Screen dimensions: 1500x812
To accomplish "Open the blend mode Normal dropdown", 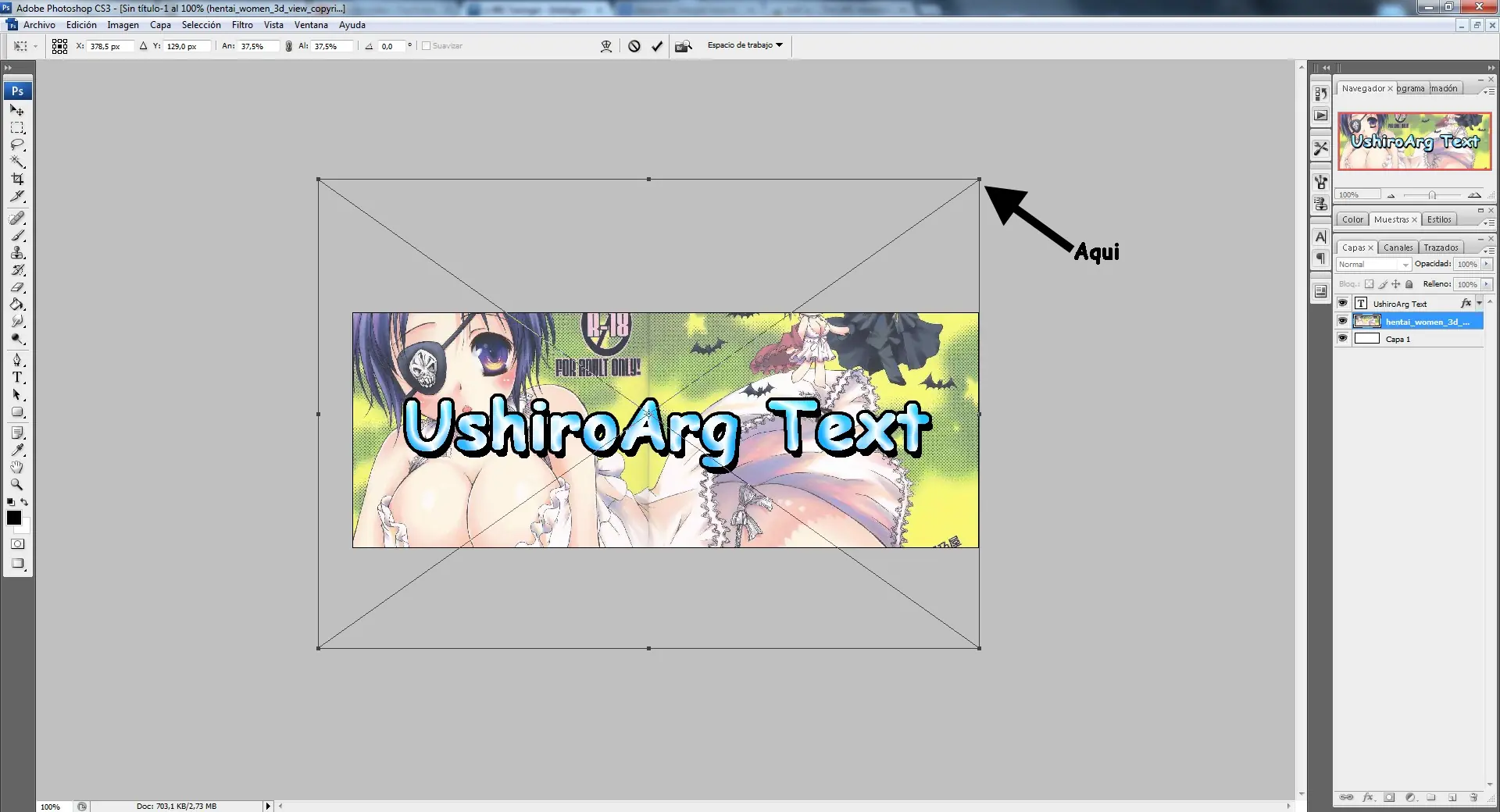I will [x=1373, y=265].
